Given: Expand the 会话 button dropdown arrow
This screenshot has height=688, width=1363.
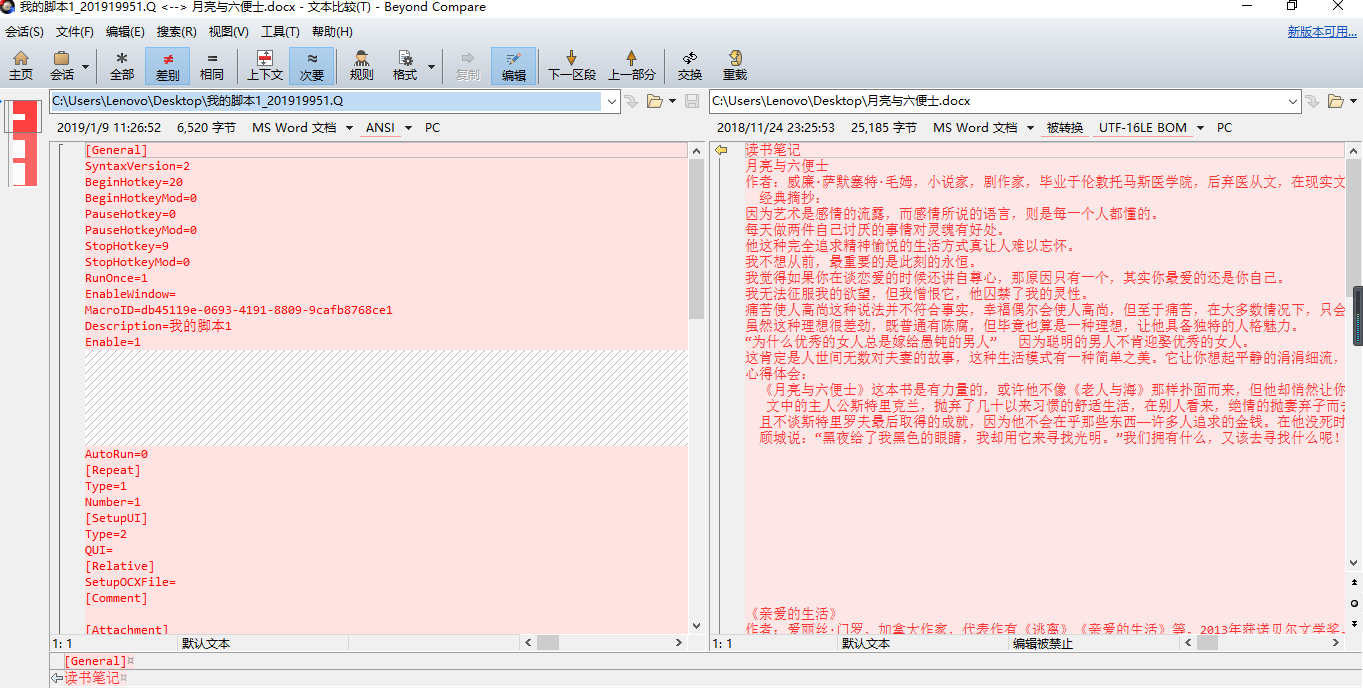Looking at the screenshot, I should click(86, 67).
